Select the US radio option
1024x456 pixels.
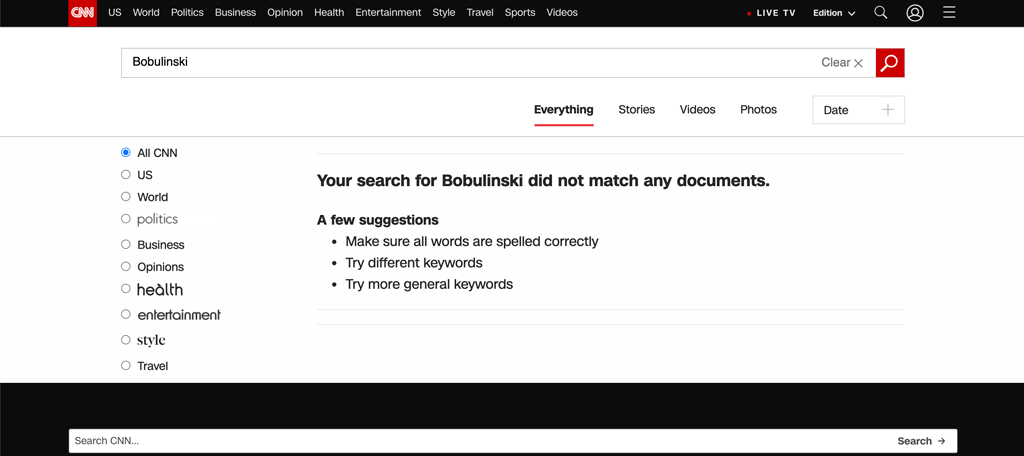(126, 175)
